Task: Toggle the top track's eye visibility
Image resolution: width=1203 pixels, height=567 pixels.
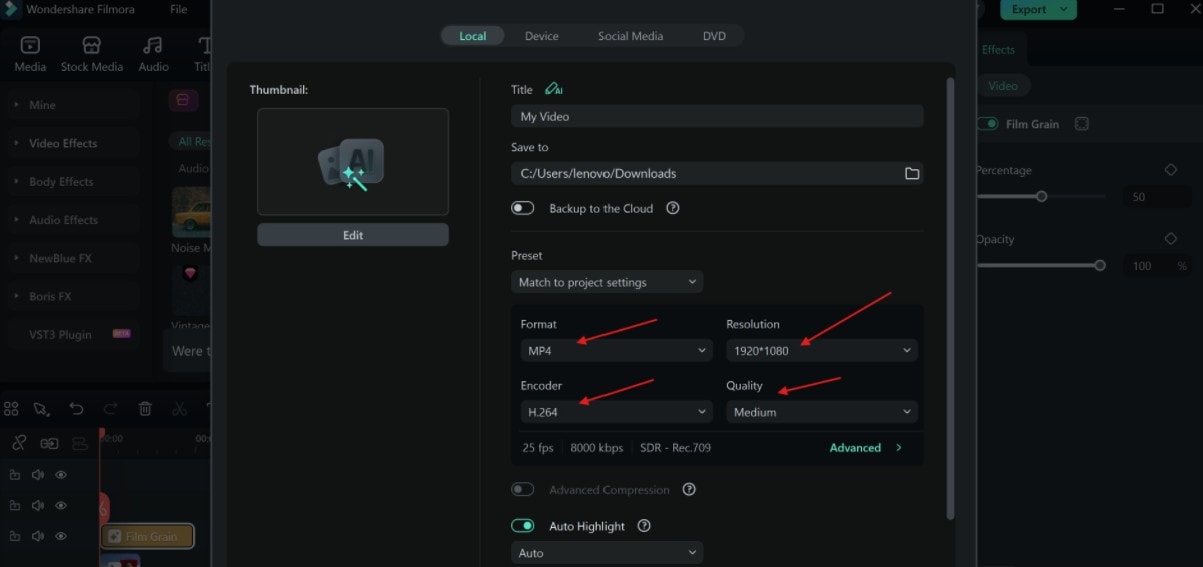Action: (x=61, y=475)
